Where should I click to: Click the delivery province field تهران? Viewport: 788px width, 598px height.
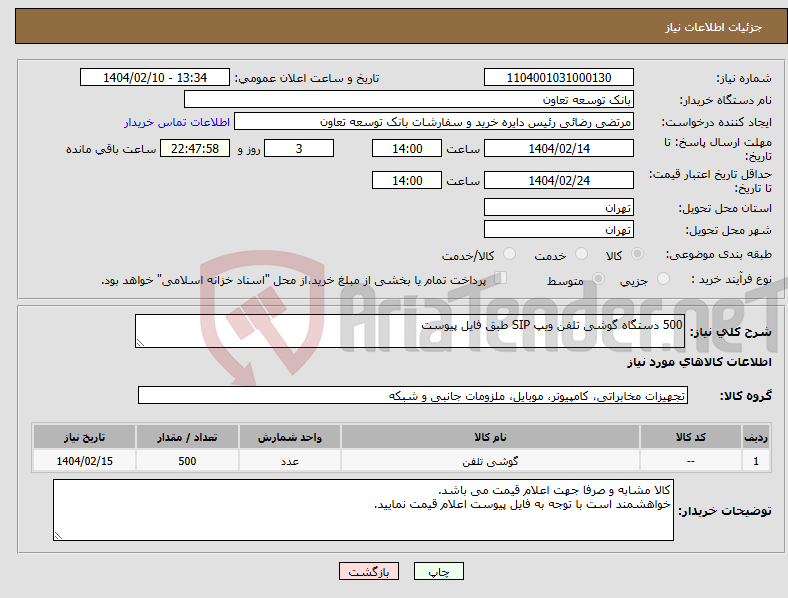[559, 207]
